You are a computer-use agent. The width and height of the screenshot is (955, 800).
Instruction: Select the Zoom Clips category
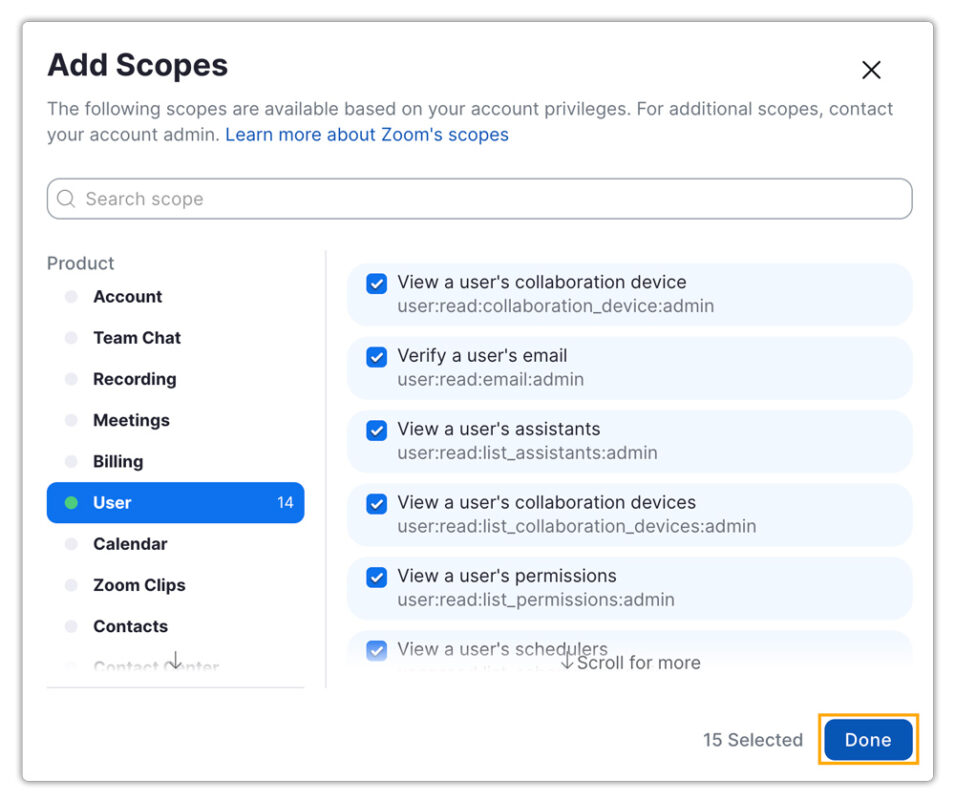pyautogui.click(x=139, y=585)
